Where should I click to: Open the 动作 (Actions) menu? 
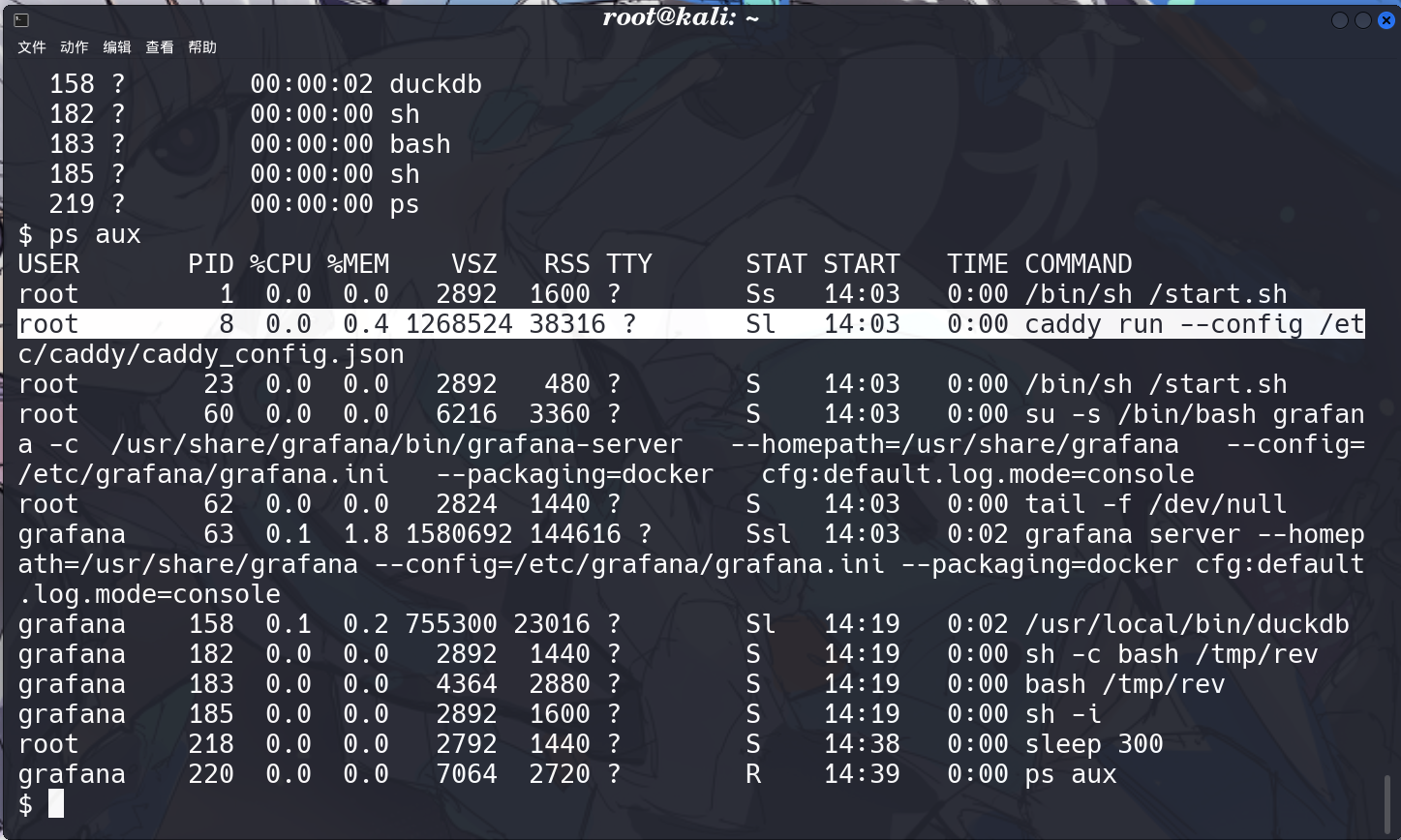point(75,47)
